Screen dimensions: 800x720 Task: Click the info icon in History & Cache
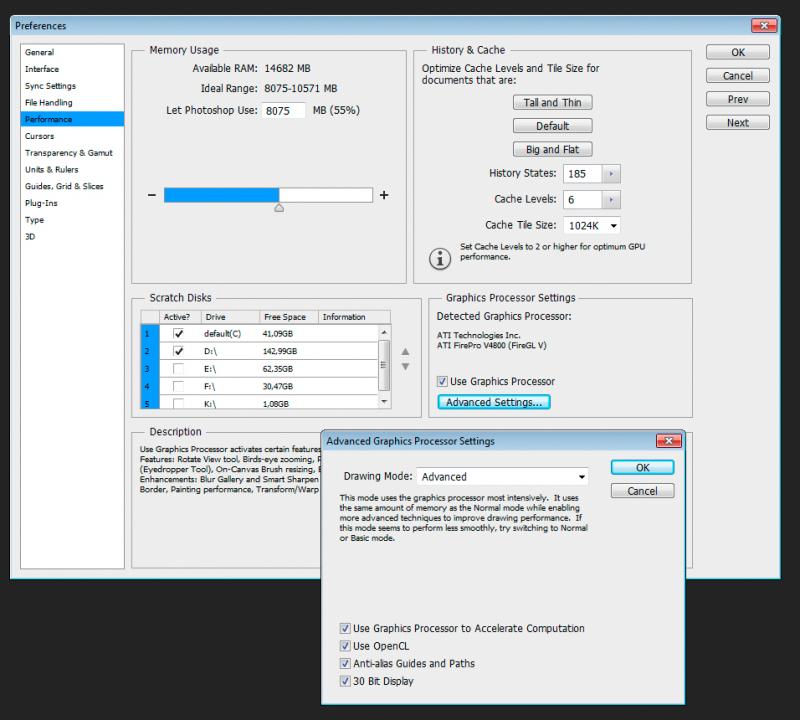(x=440, y=258)
